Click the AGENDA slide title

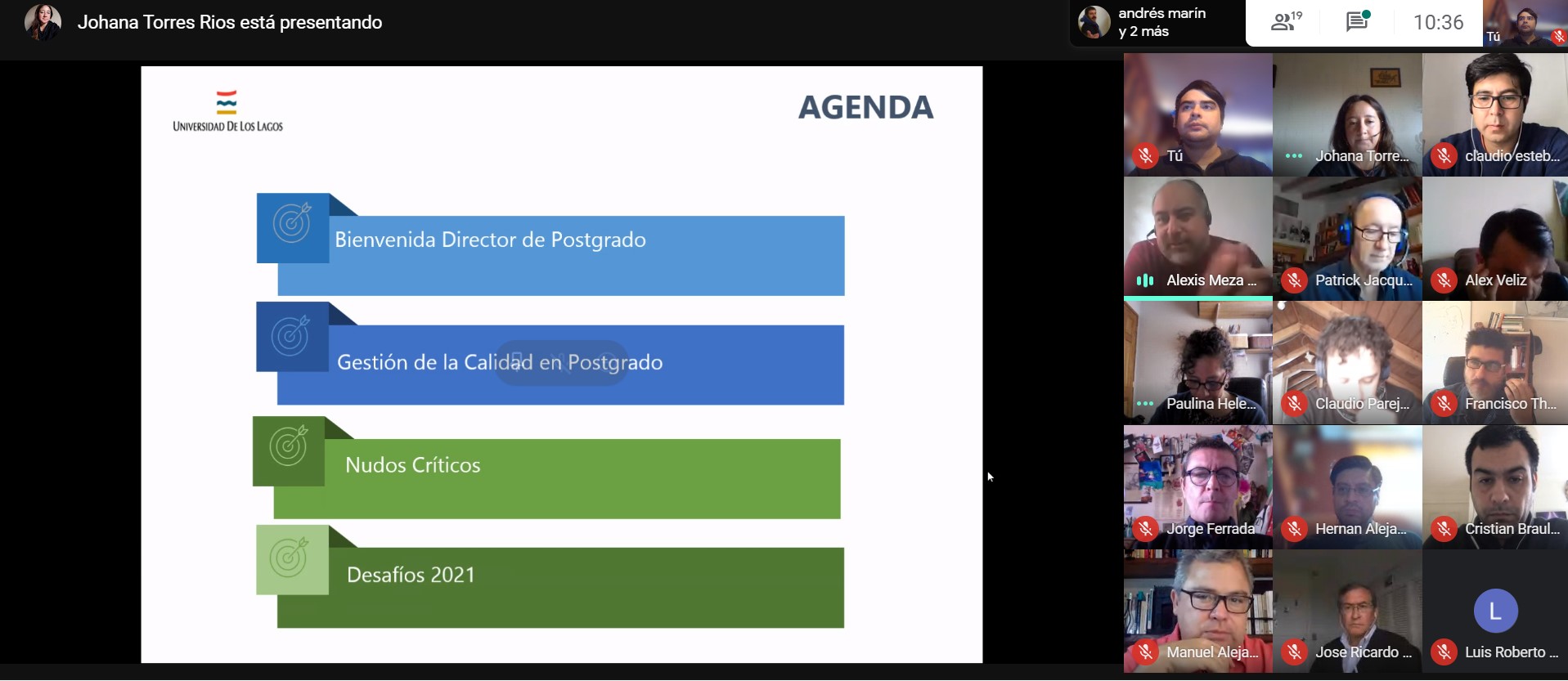[865, 107]
